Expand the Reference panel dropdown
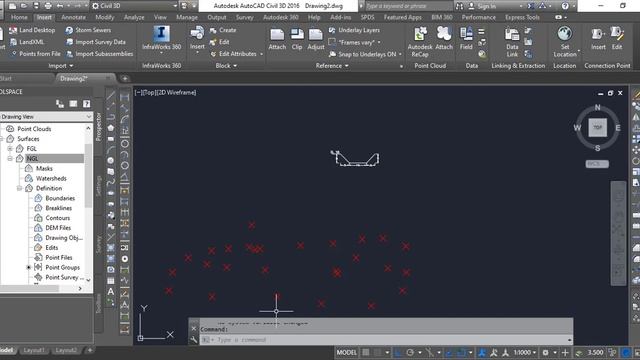This screenshot has height=360, width=640. 332,65
